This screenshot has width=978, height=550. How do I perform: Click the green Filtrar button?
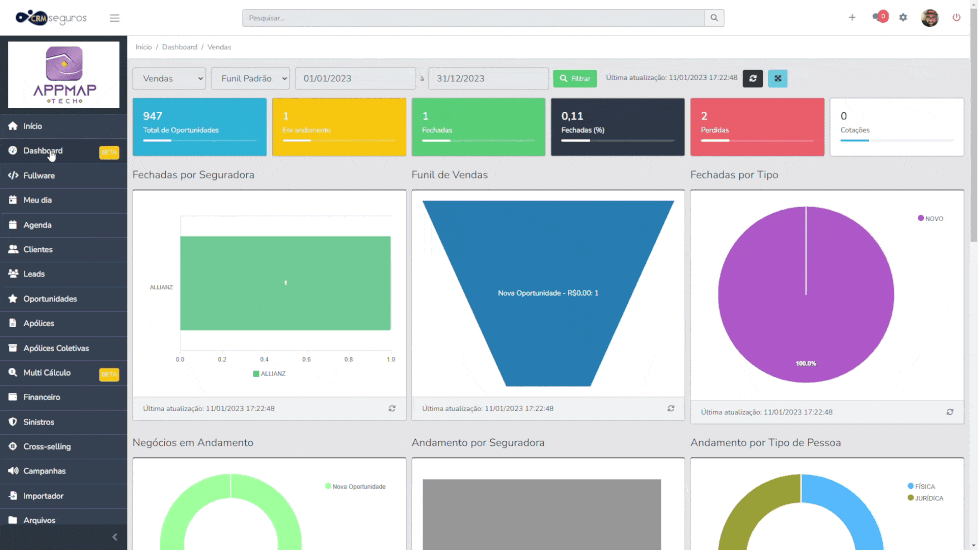click(x=574, y=79)
